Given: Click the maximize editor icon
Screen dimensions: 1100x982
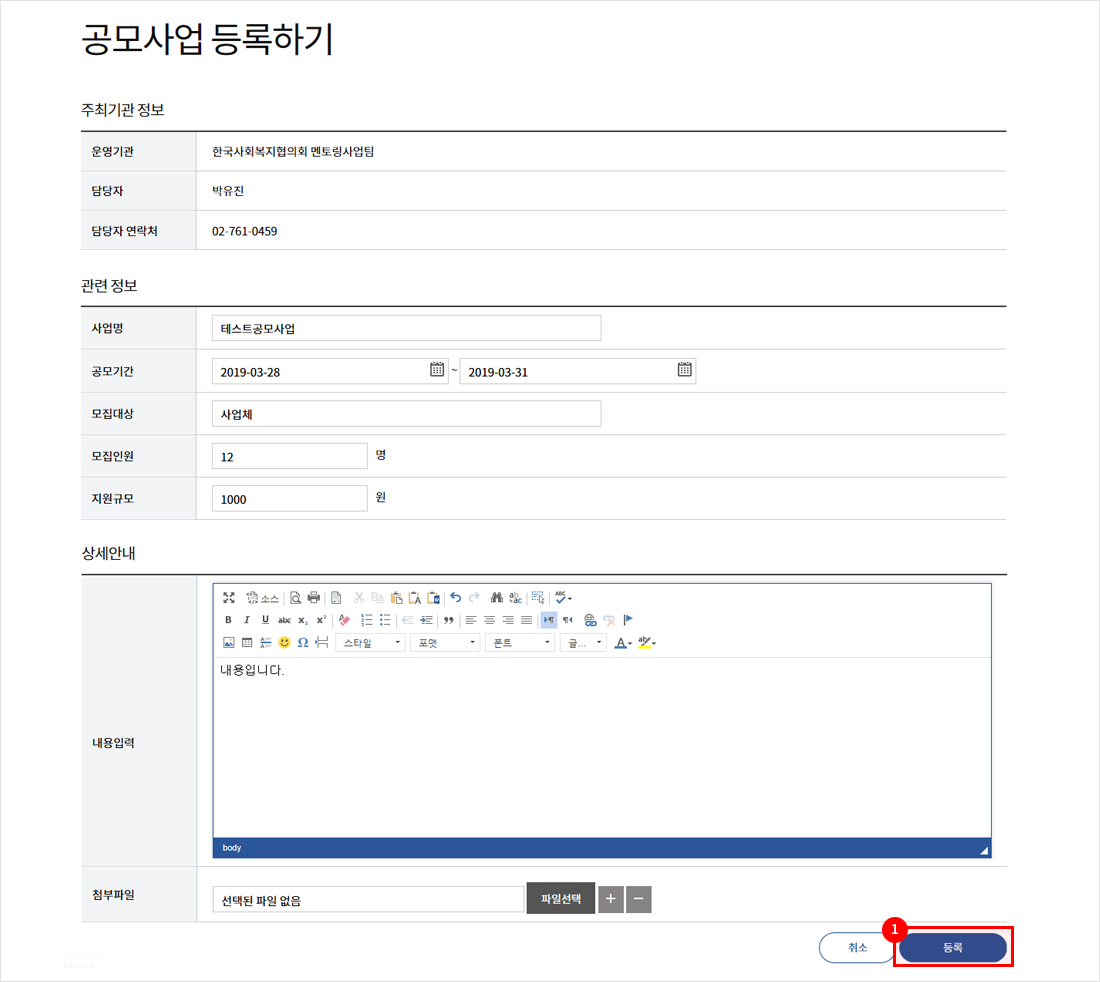Looking at the screenshot, I should coord(229,598).
